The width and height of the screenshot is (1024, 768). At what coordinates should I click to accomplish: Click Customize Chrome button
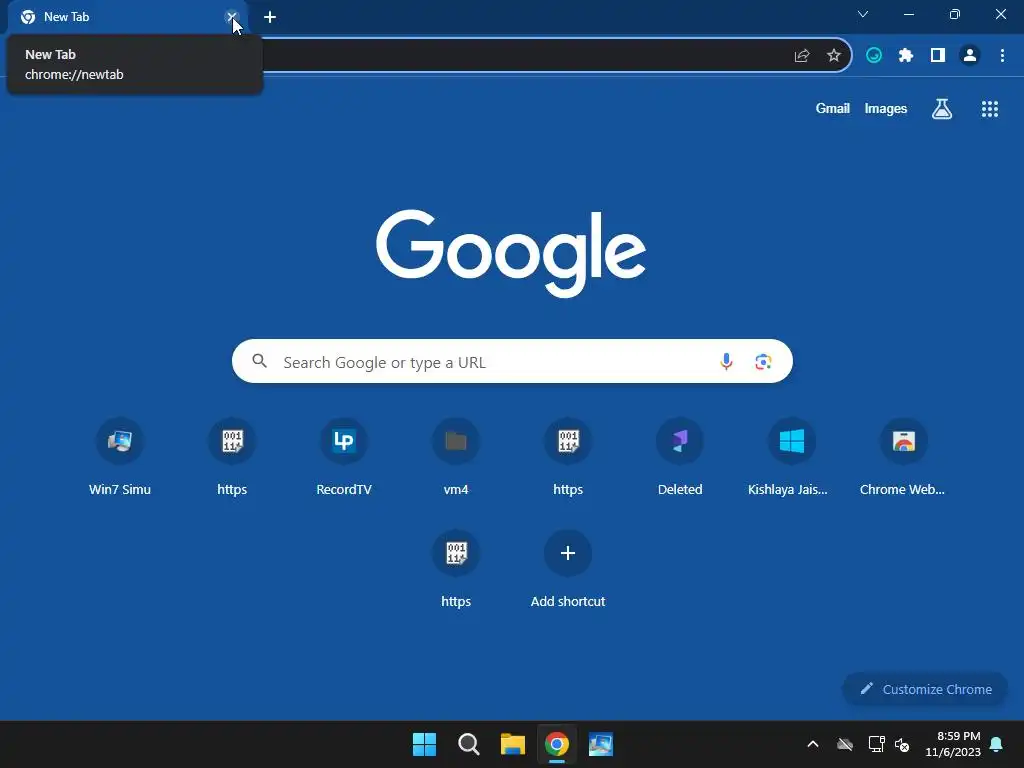click(925, 689)
